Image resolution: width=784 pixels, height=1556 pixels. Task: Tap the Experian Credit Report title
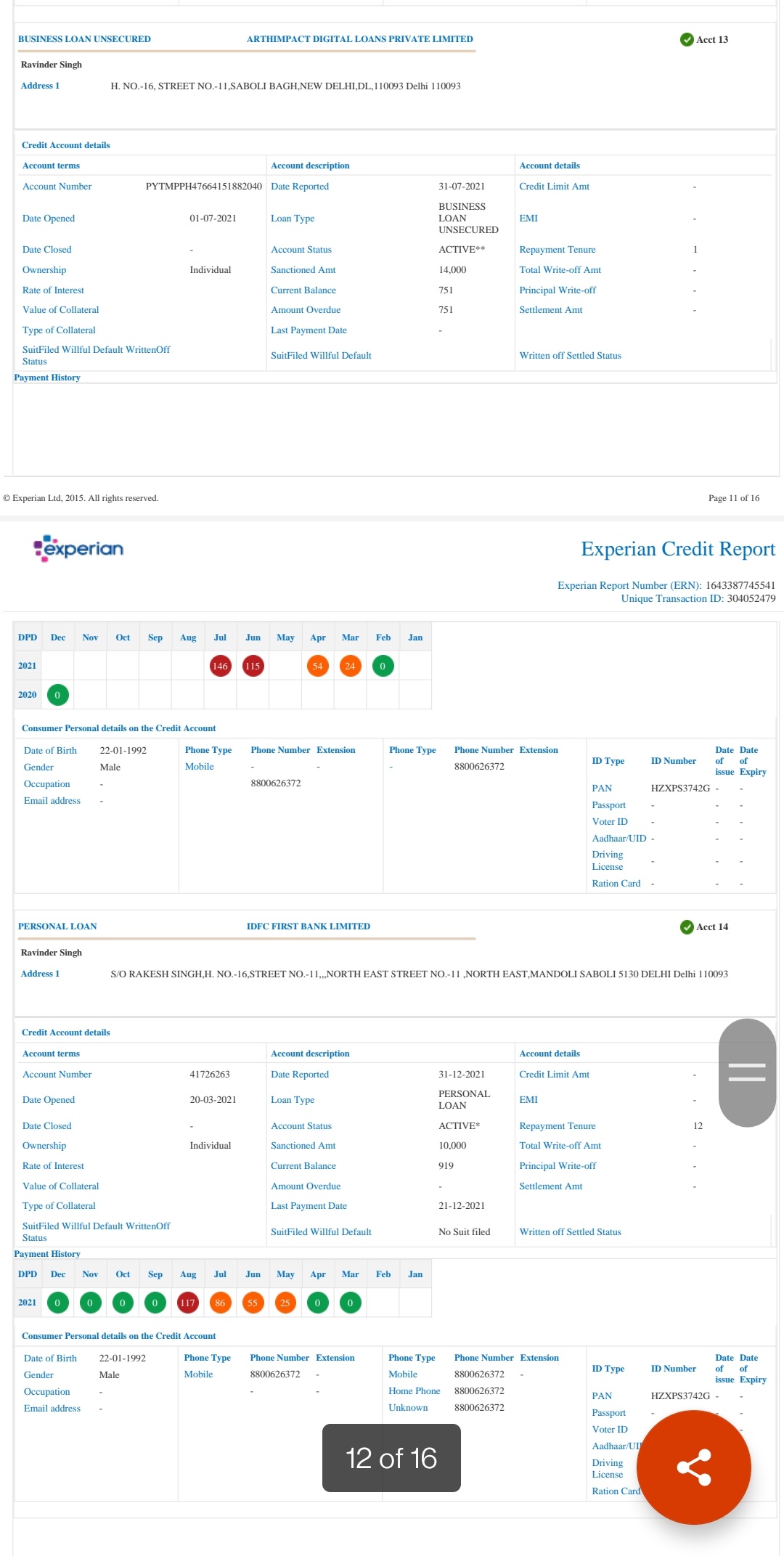677,549
